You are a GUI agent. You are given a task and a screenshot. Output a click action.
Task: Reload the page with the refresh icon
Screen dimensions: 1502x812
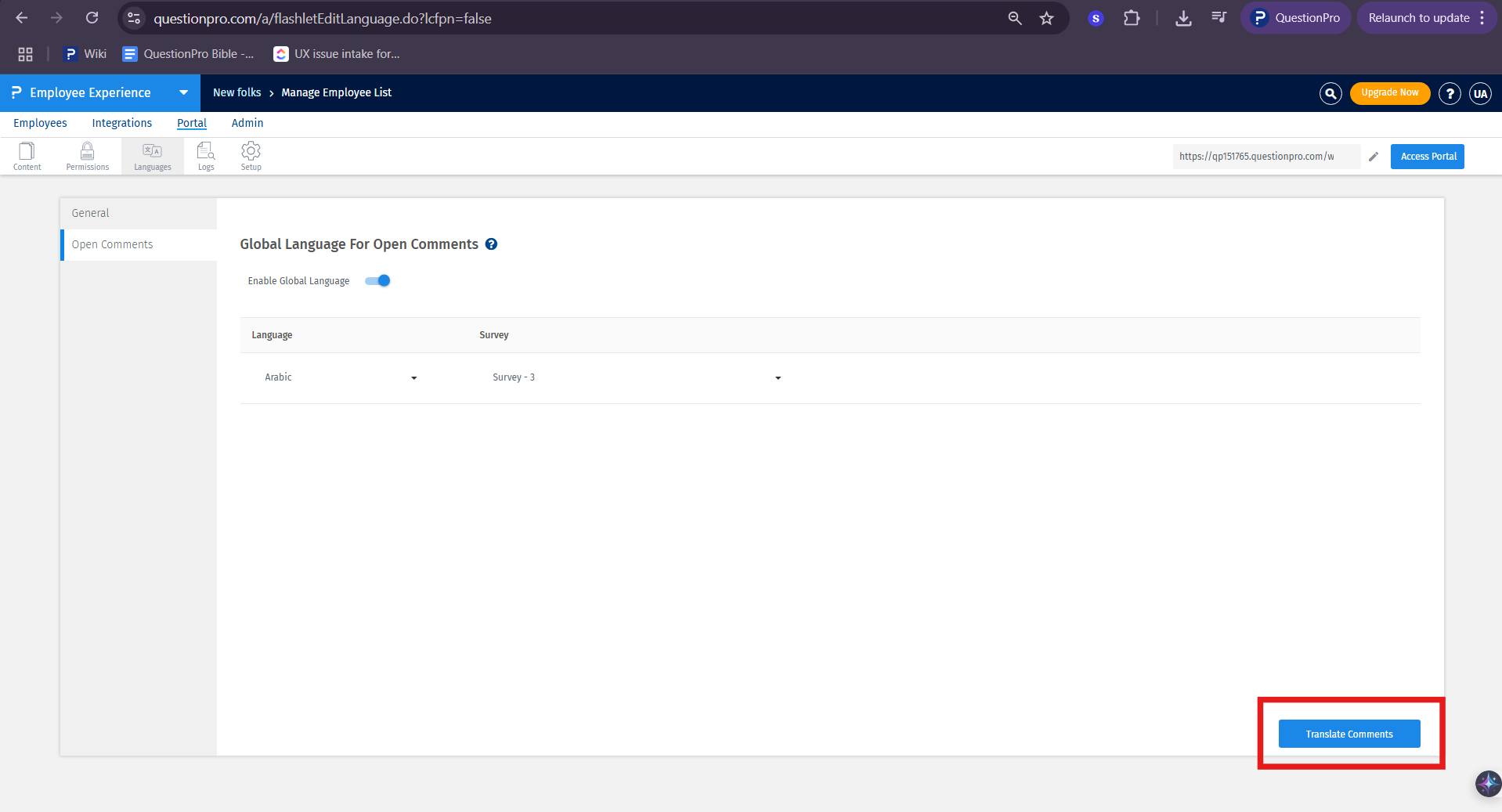point(92,18)
